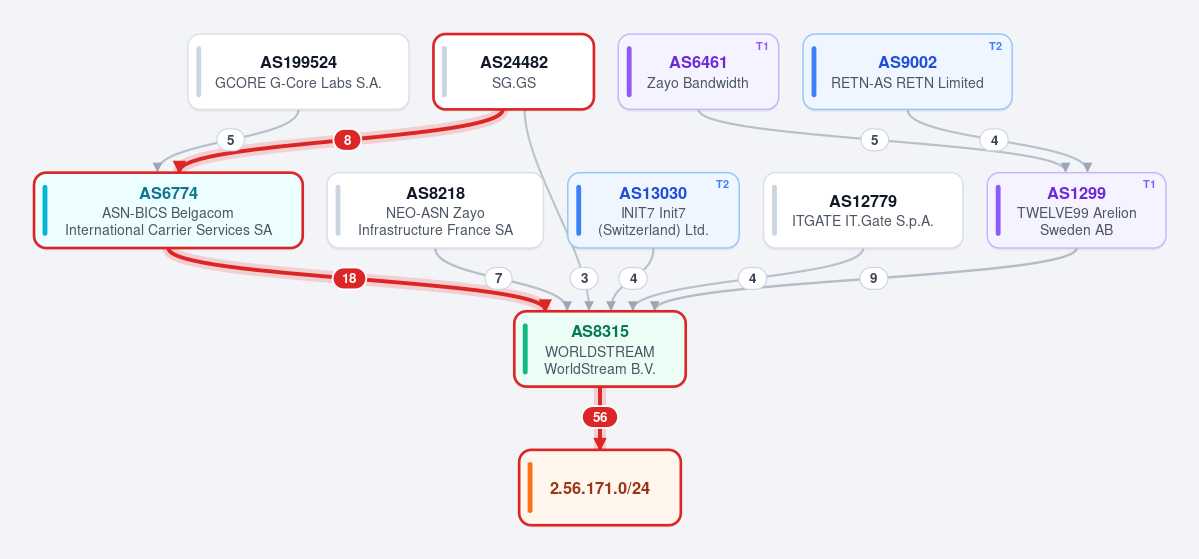Image resolution: width=1199 pixels, height=559 pixels.
Task: Select AS1299 Arelion Sweden node
Action: tap(1077, 210)
